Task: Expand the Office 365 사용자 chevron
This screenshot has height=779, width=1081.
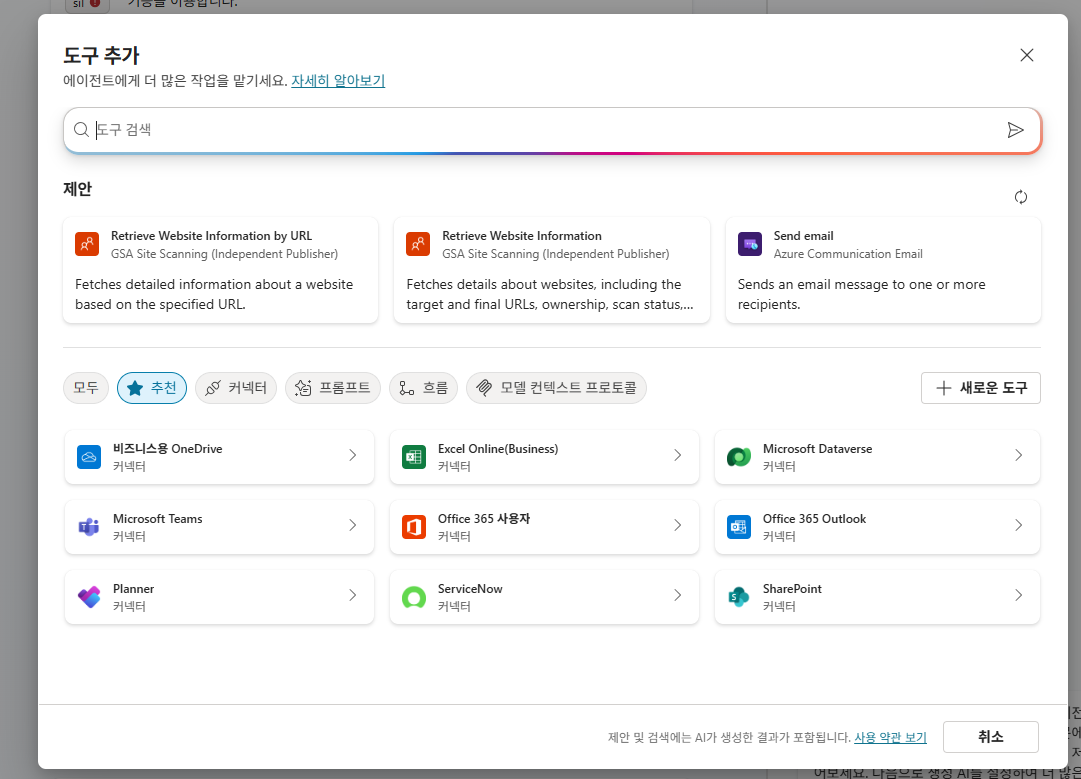Action: click(x=678, y=525)
